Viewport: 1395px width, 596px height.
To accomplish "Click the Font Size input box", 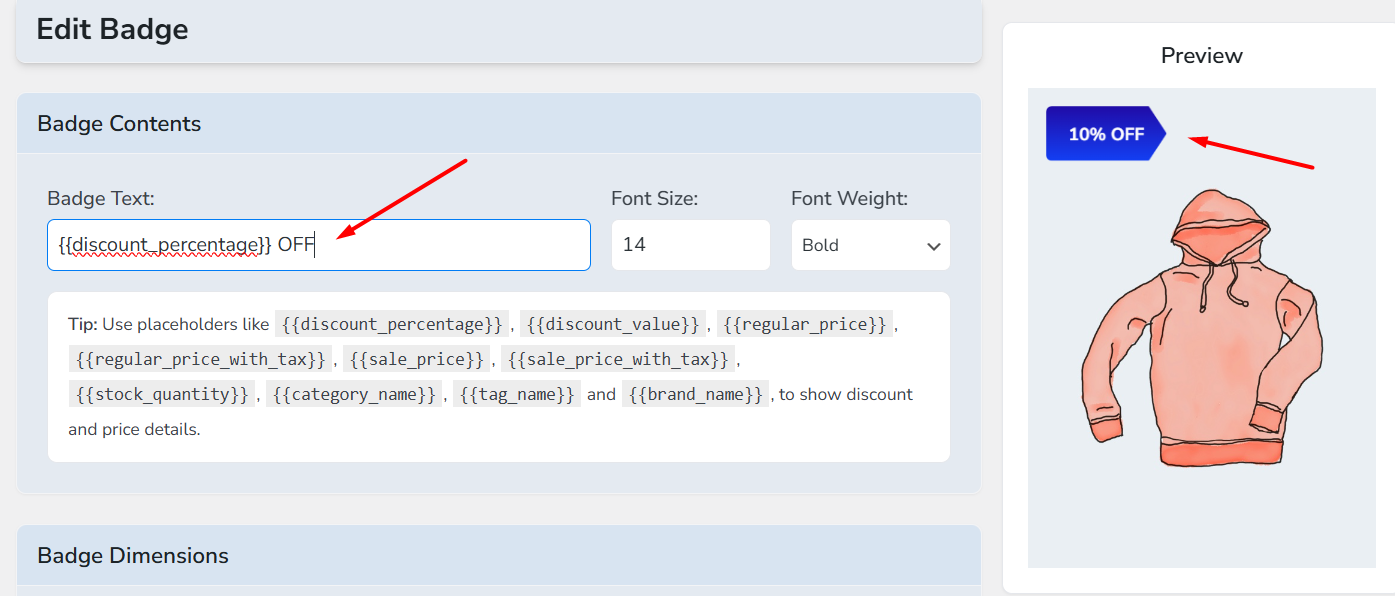I will pos(690,245).
